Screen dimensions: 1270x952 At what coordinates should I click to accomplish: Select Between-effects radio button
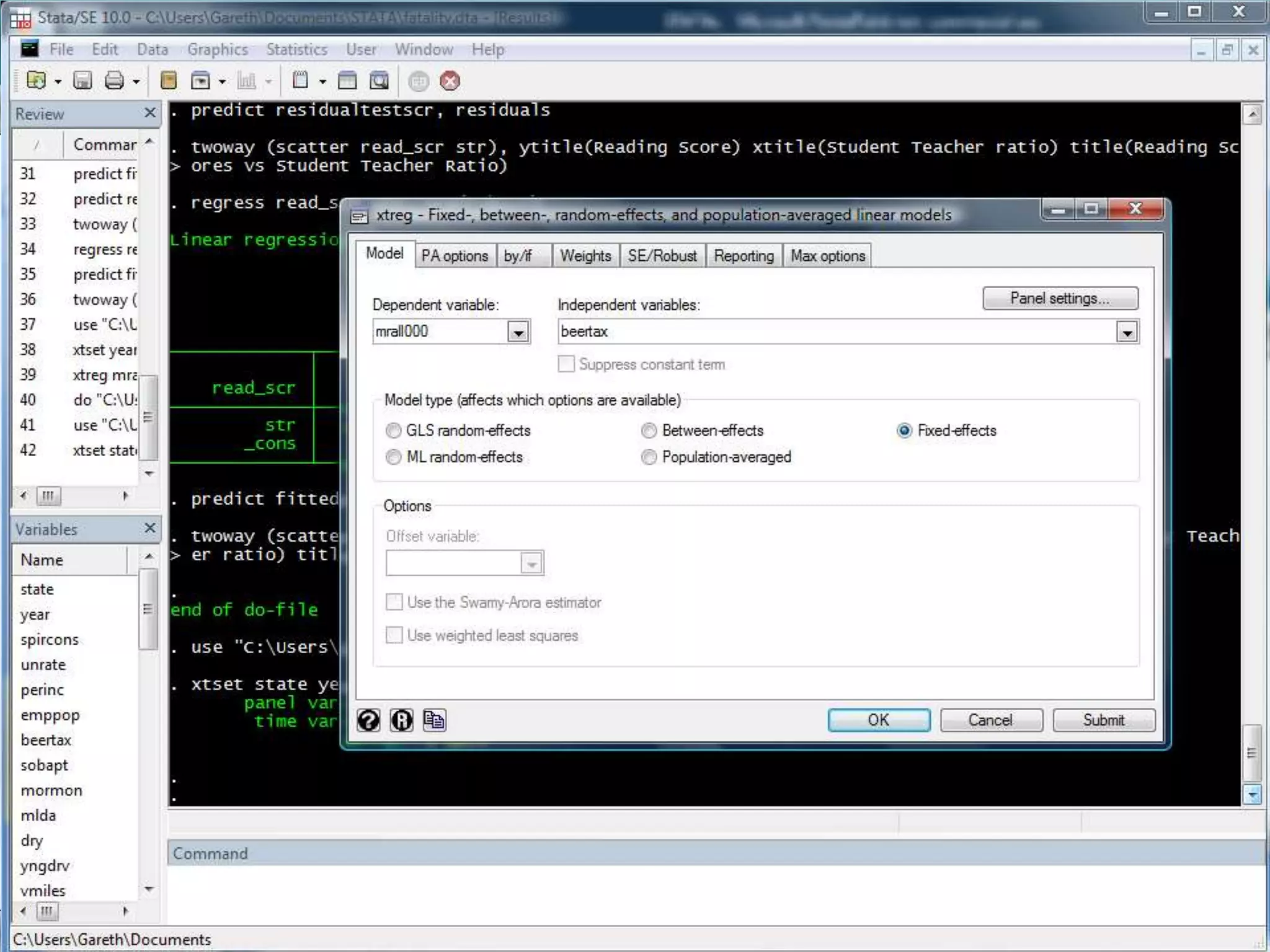649,430
